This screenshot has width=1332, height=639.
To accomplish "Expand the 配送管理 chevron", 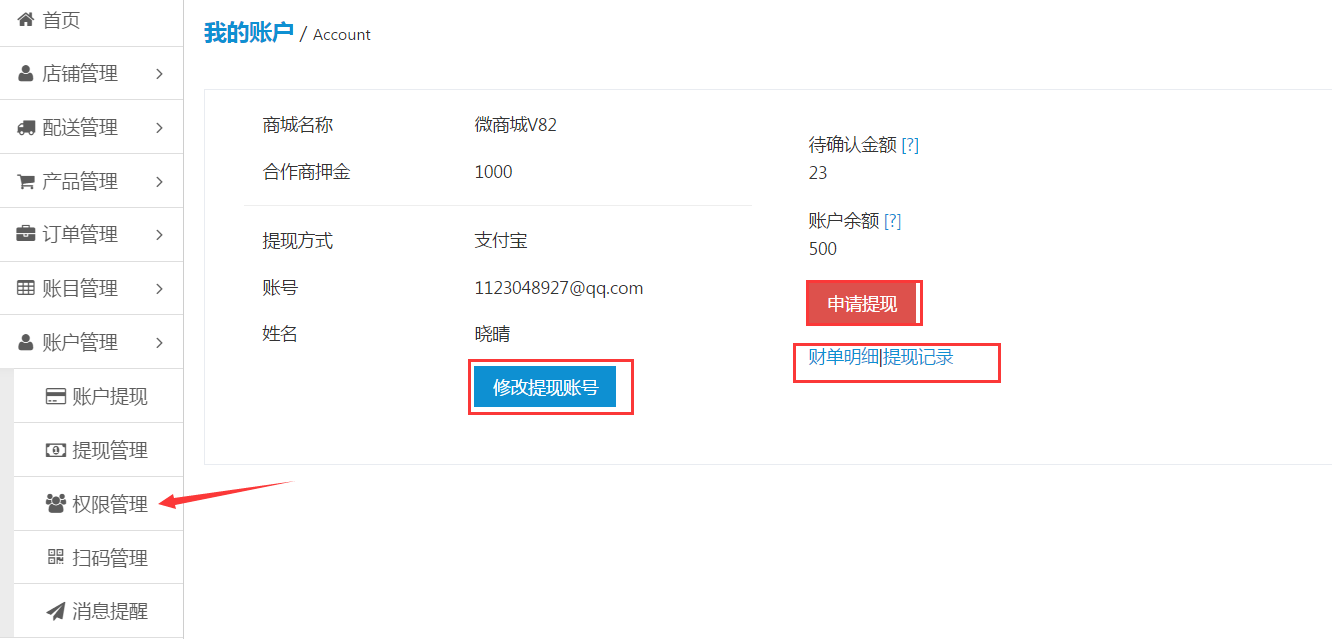I will [160, 128].
